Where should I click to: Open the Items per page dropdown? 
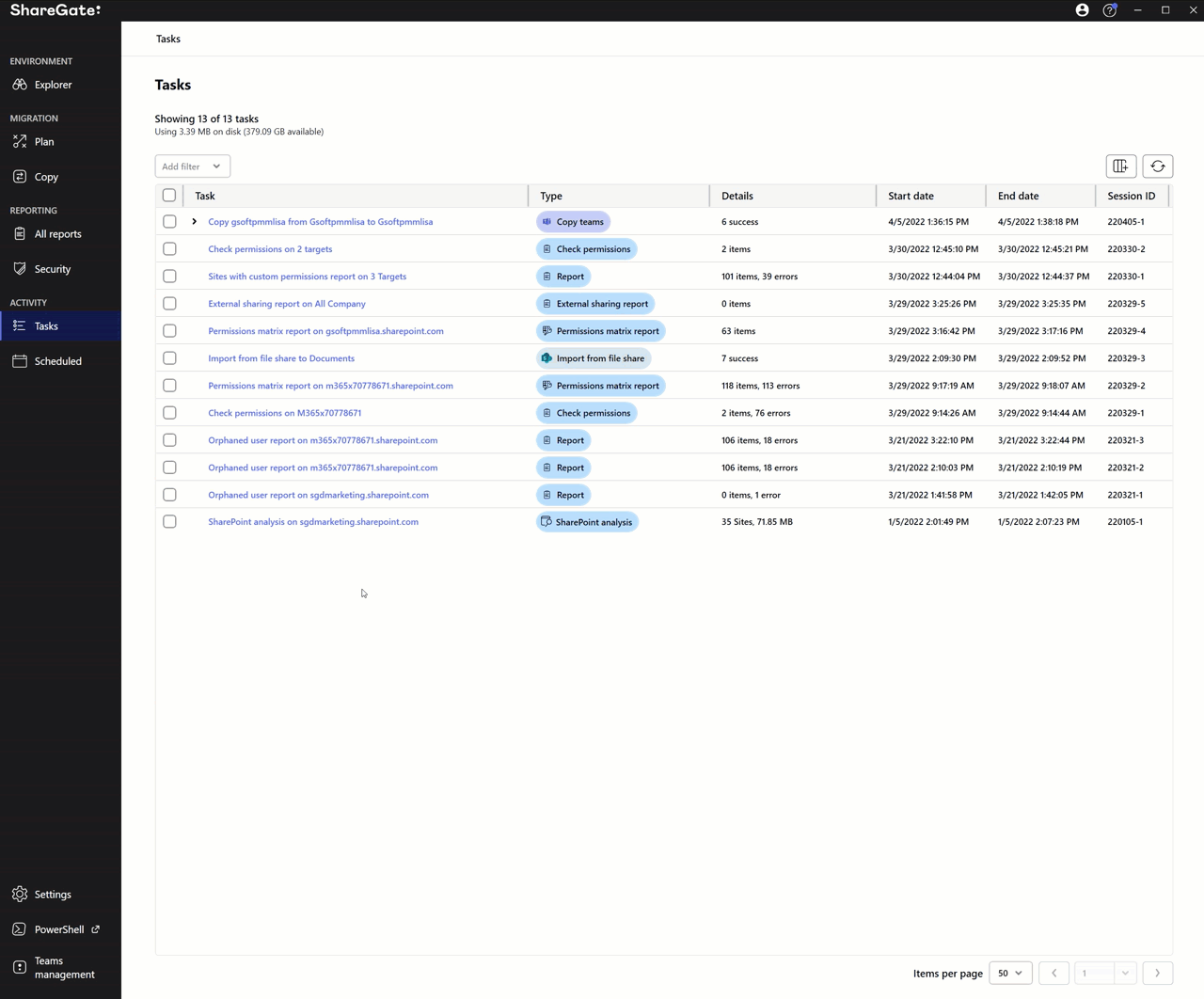click(x=1010, y=974)
